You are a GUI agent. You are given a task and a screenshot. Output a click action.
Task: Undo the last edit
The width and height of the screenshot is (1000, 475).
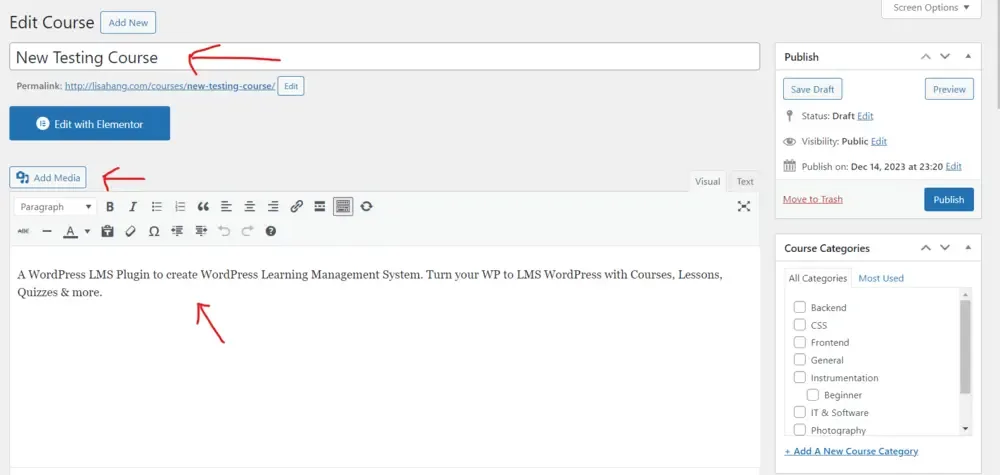[224, 231]
